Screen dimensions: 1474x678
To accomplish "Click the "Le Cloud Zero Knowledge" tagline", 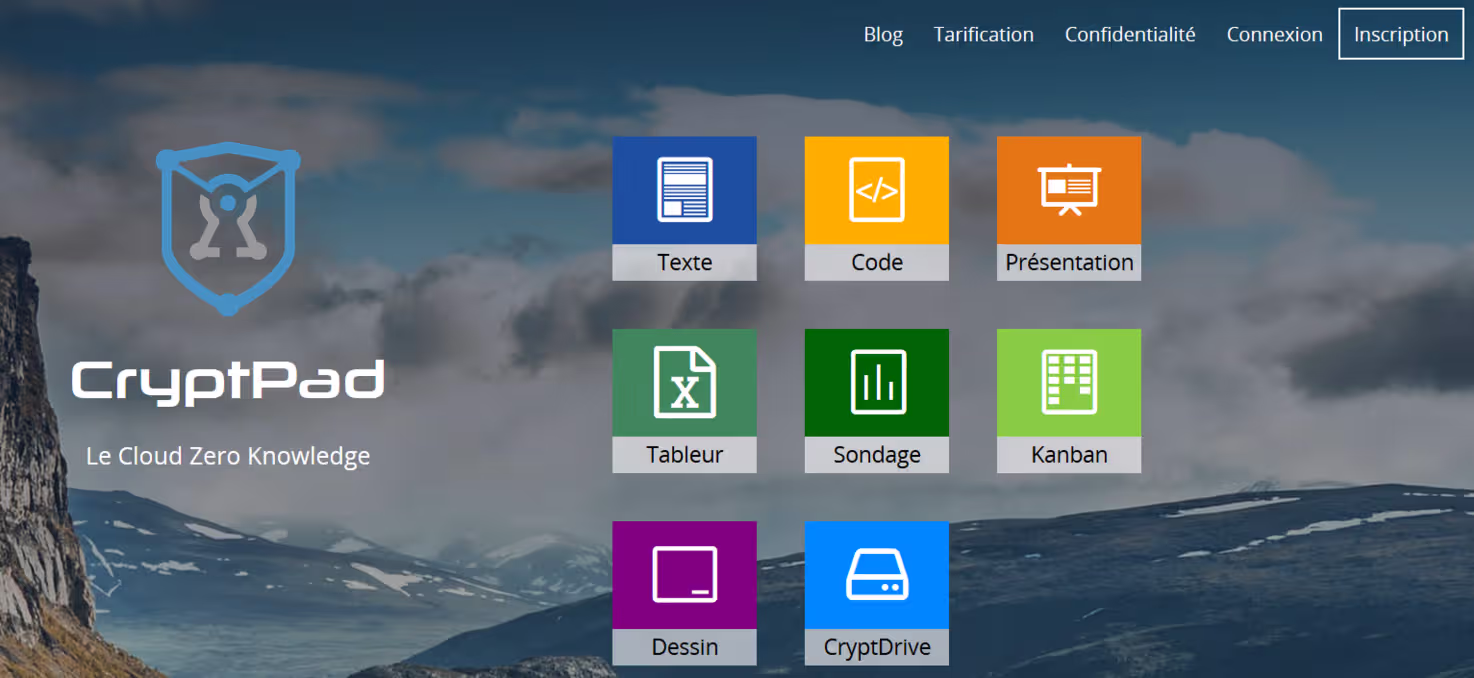I will pos(228,456).
